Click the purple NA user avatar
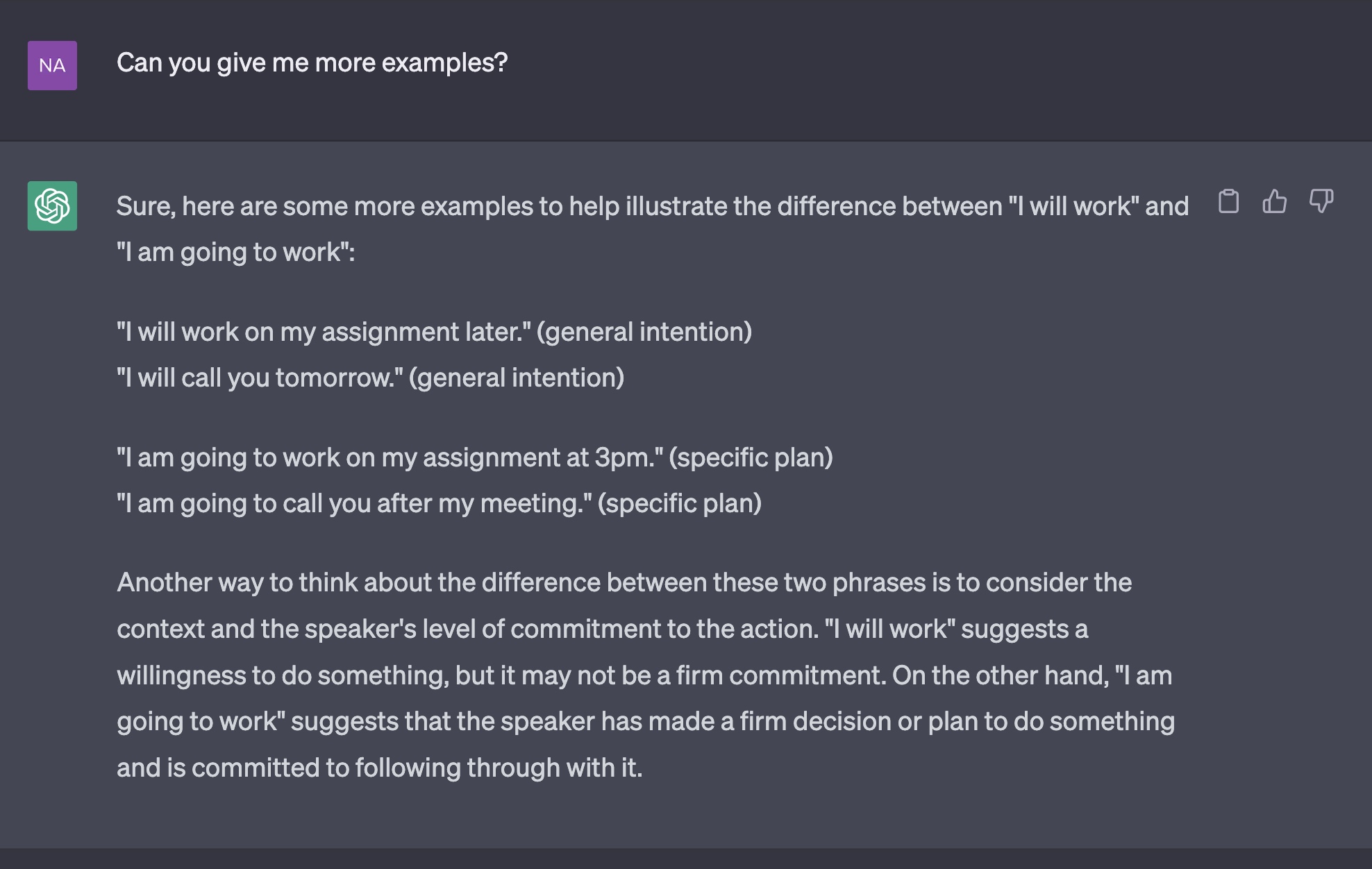Screen dimensions: 1372x869 click(x=52, y=65)
